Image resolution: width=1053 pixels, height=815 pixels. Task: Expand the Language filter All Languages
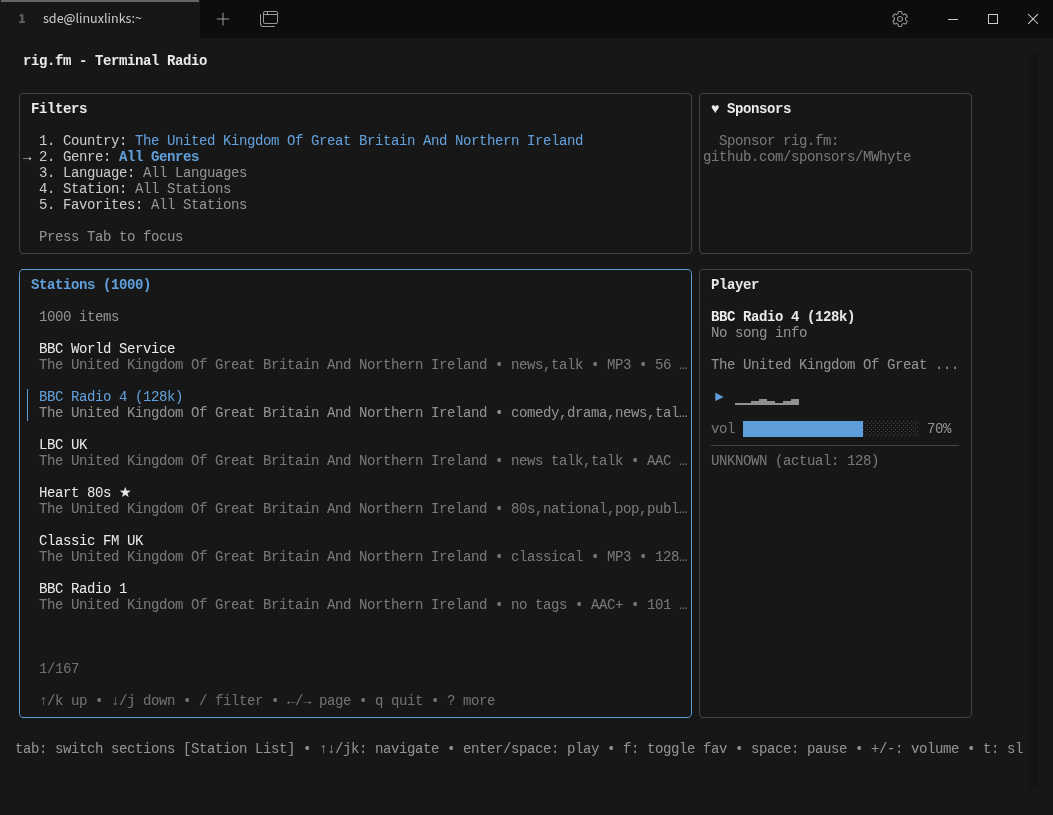194,173
